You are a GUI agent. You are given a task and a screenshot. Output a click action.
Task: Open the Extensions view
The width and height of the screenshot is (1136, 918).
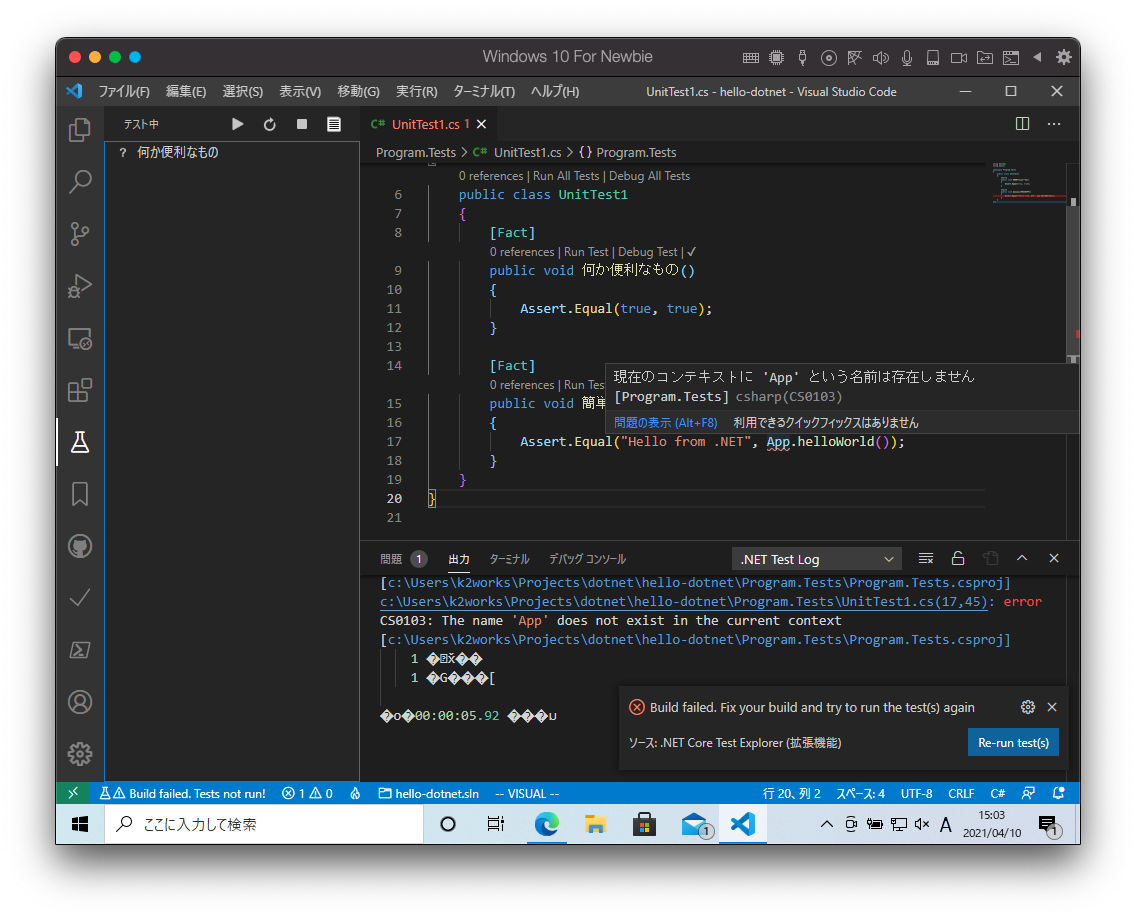pos(80,389)
